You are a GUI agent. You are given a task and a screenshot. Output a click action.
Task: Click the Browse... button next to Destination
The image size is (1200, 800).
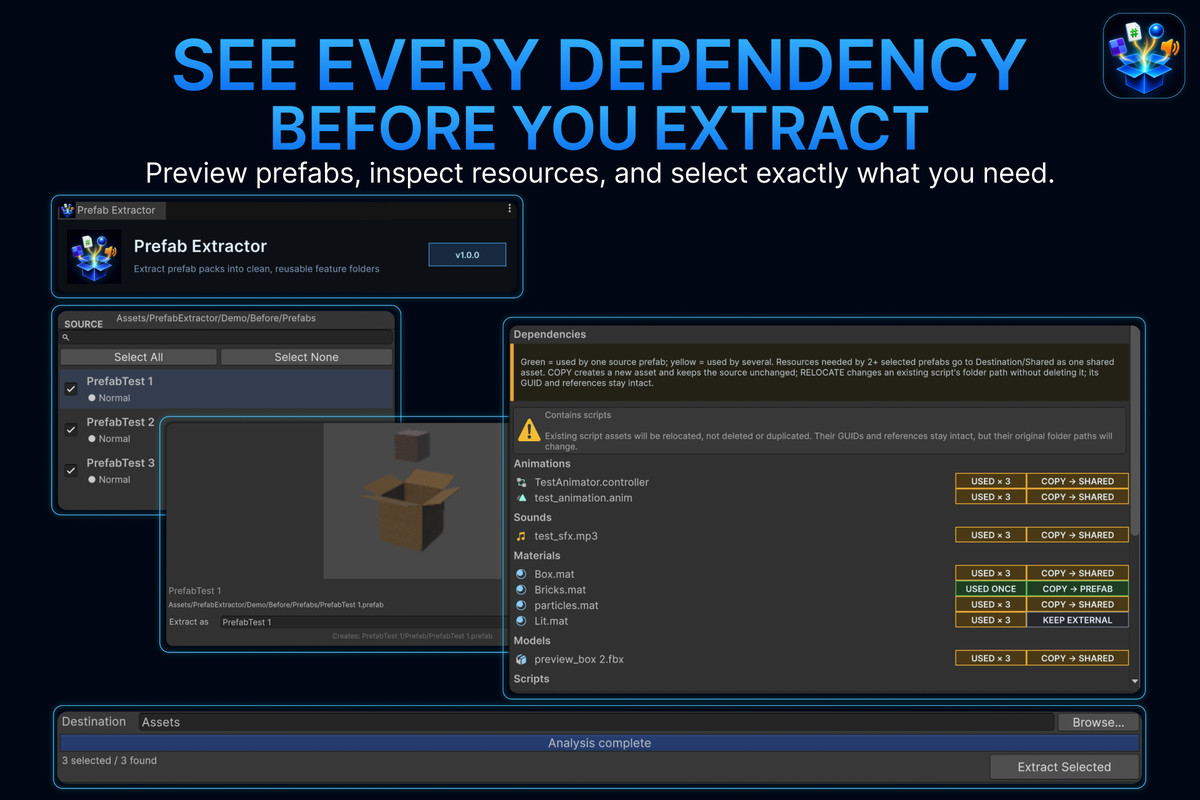(x=1098, y=722)
